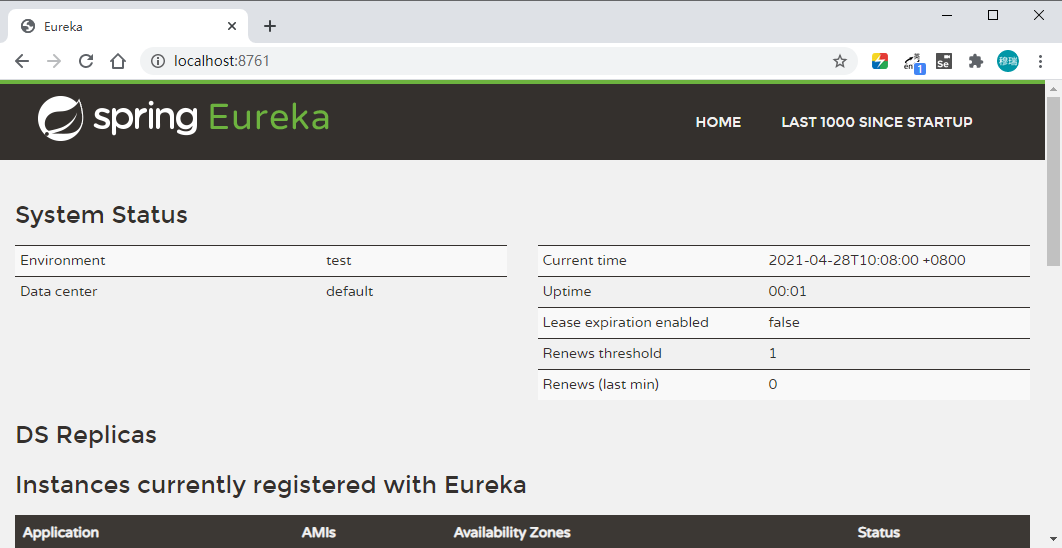Screen dimensions: 1062x548
Task: View site information icon in address bar
Action: click(x=158, y=61)
